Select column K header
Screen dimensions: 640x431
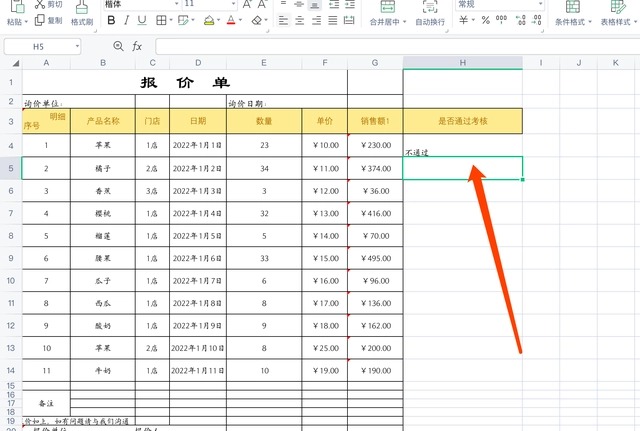[x=615, y=63]
